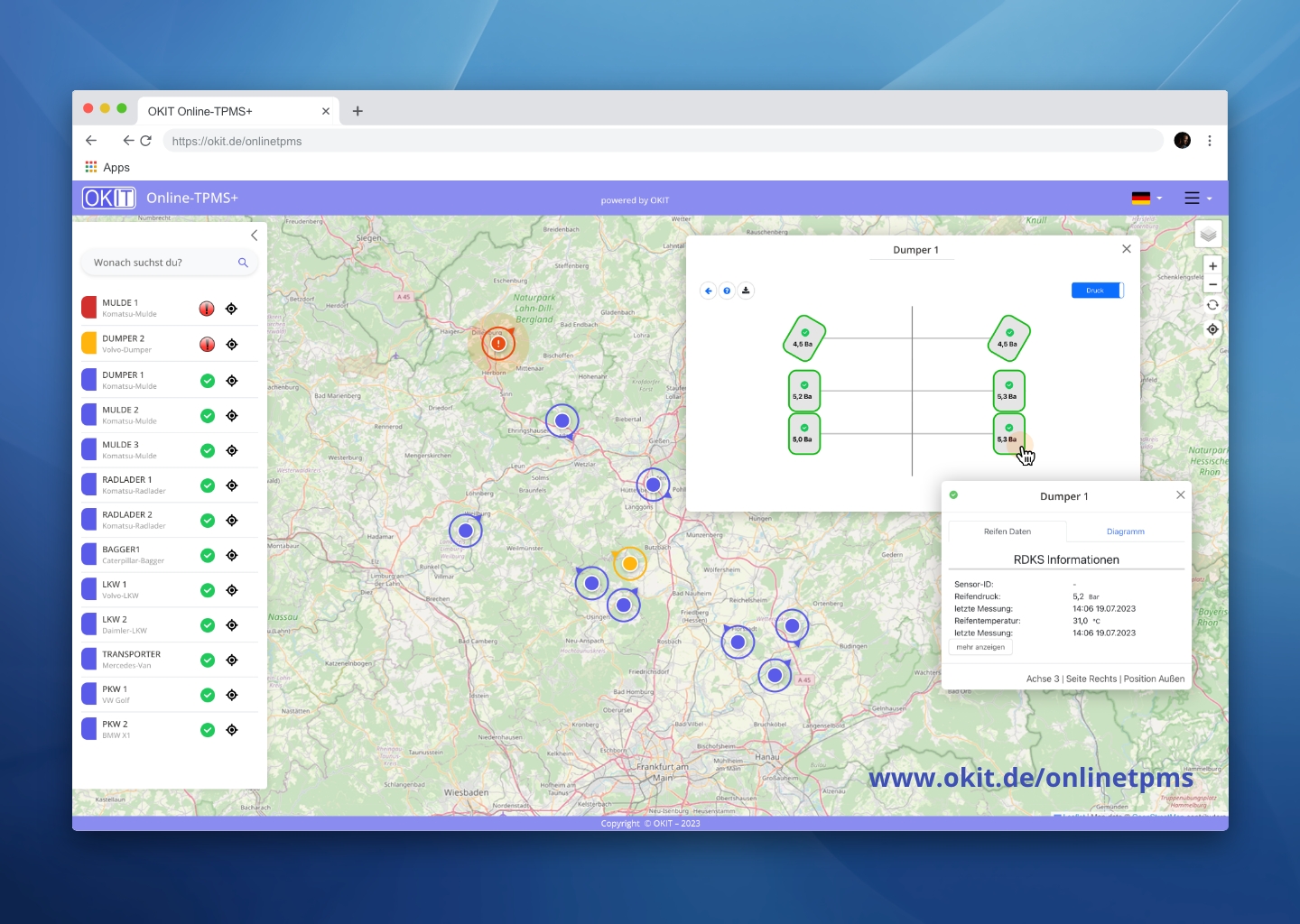1300x924 pixels.
Task: Select MULDE 1 vehicle row
Action: tap(170, 308)
